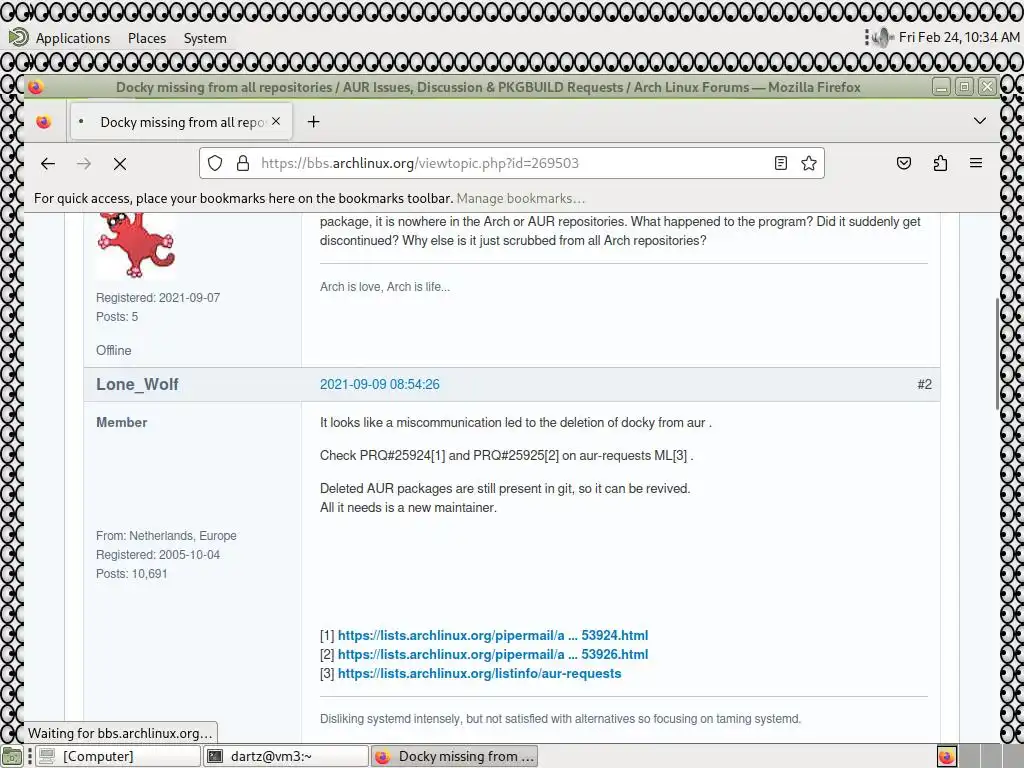Open Manage bookmarks link
Viewport: 1024px width, 768px height.
520,199
